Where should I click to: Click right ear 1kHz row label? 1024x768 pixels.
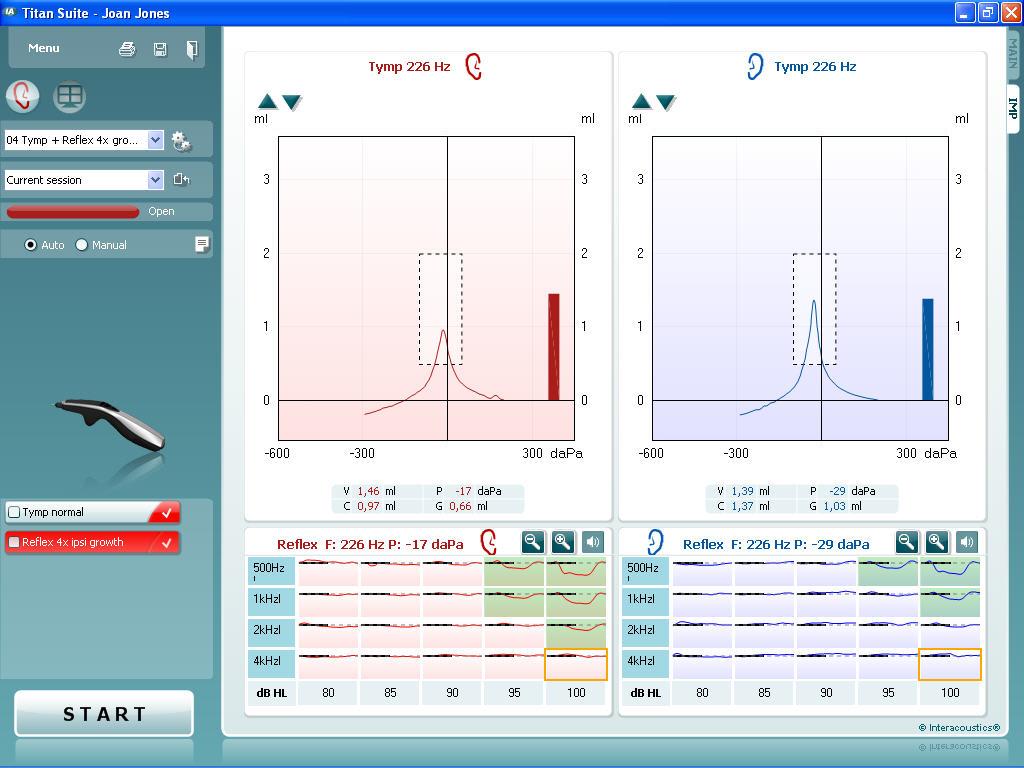pyautogui.click(x=270, y=601)
